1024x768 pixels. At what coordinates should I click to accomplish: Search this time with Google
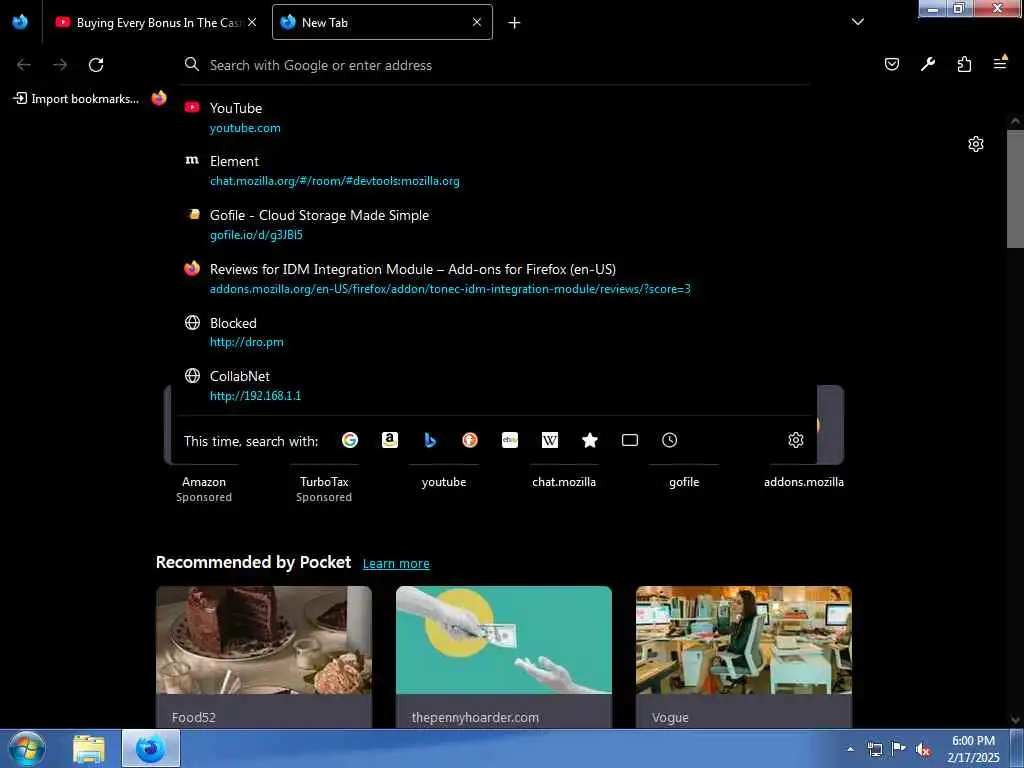pos(350,440)
